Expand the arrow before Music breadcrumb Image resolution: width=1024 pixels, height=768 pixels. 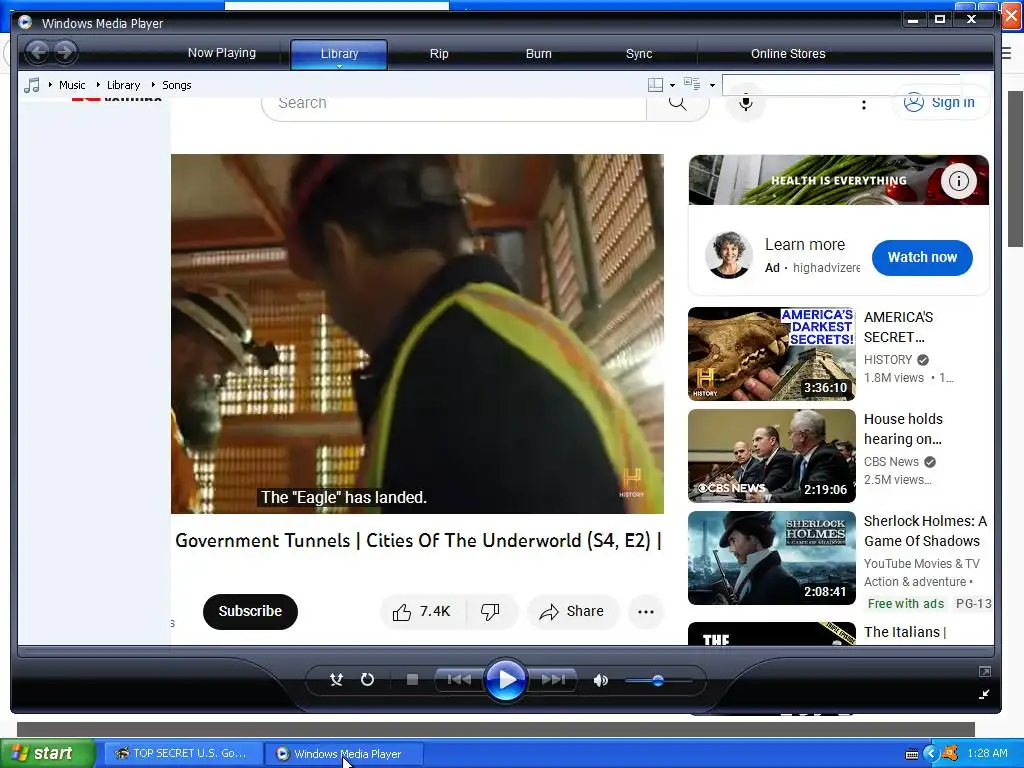point(50,84)
